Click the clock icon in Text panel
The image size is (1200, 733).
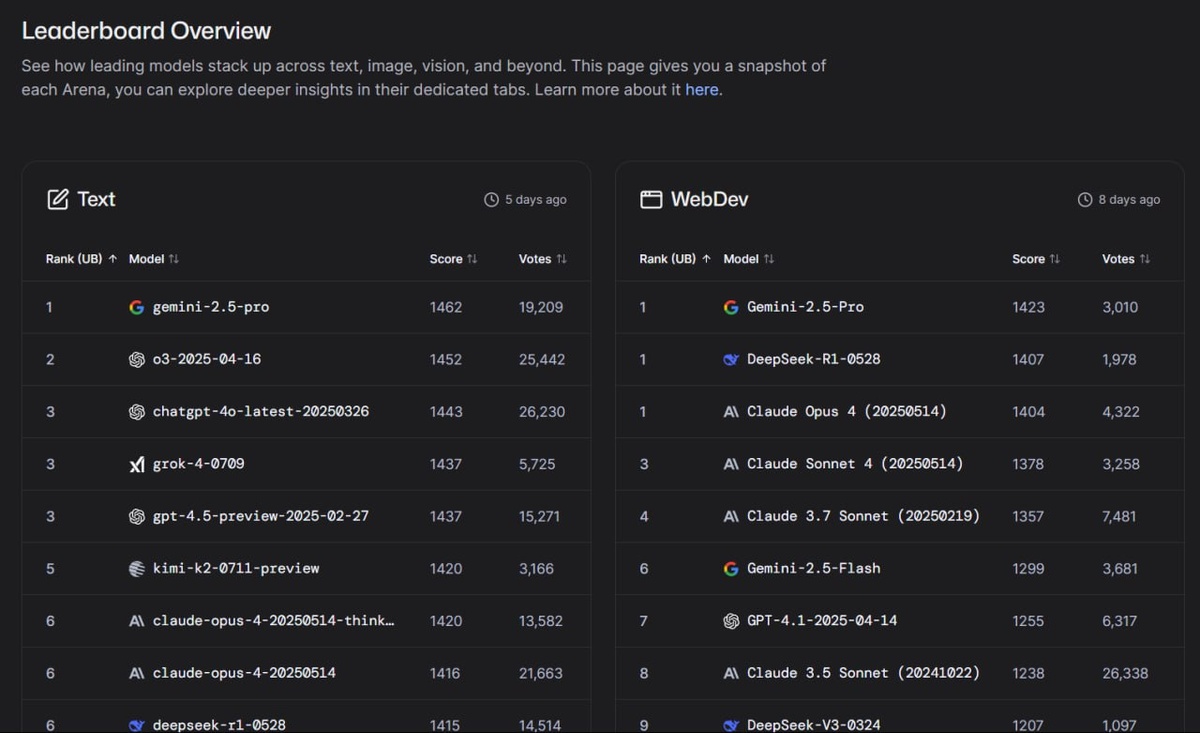(x=491, y=200)
